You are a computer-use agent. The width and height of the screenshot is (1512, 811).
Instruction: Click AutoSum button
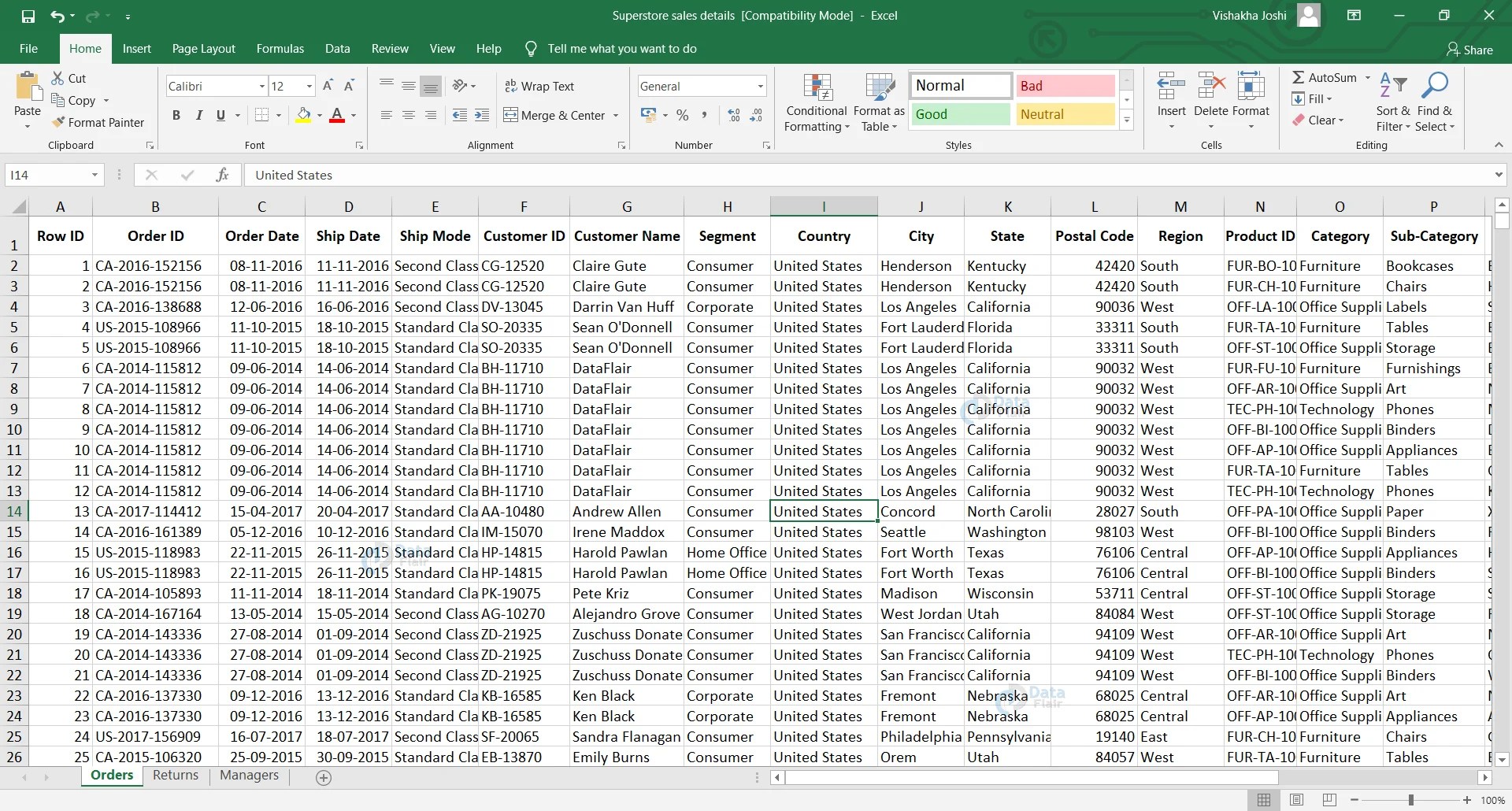click(x=1325, y=77)
